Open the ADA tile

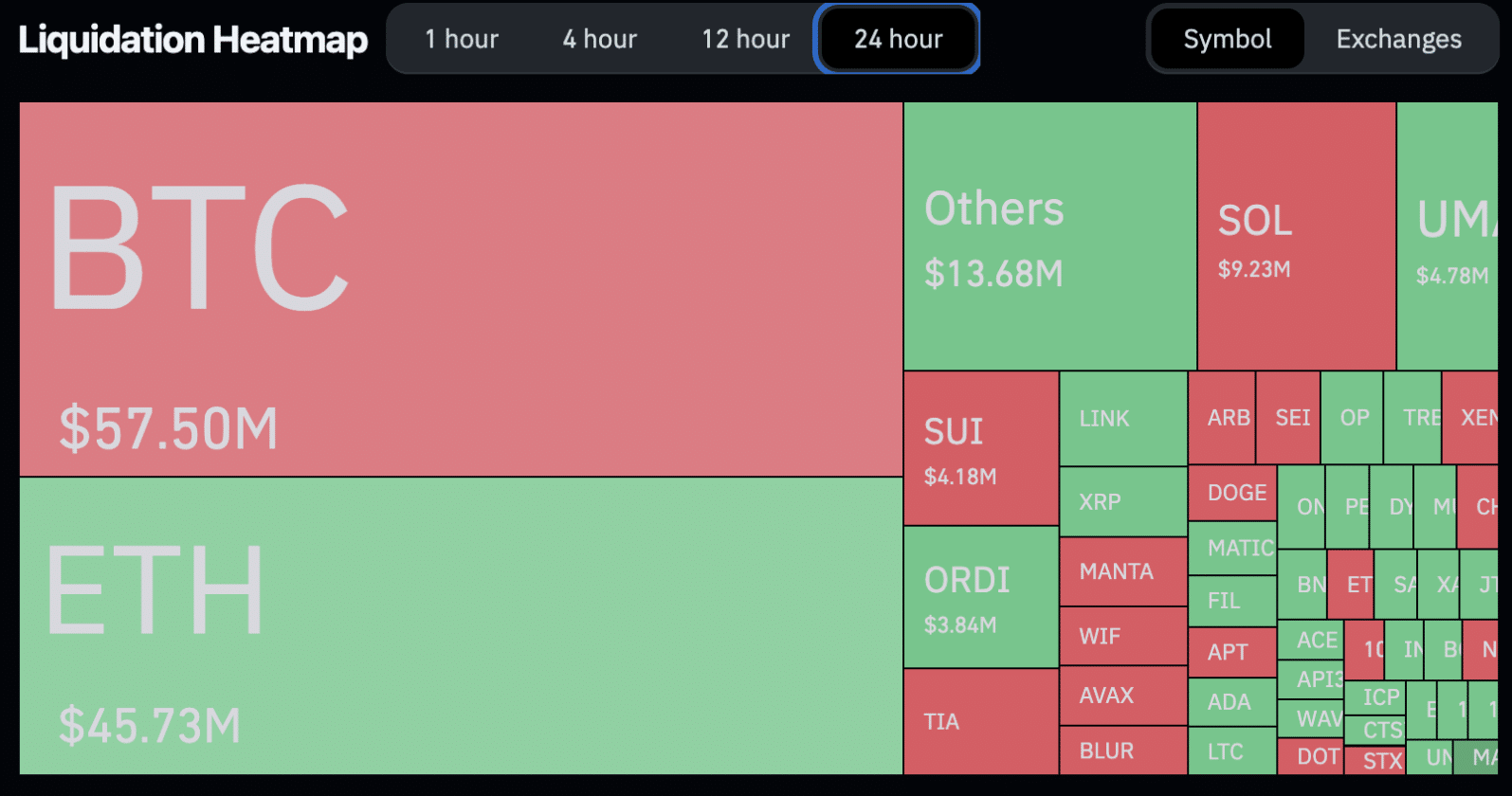tap(1232, 702)
